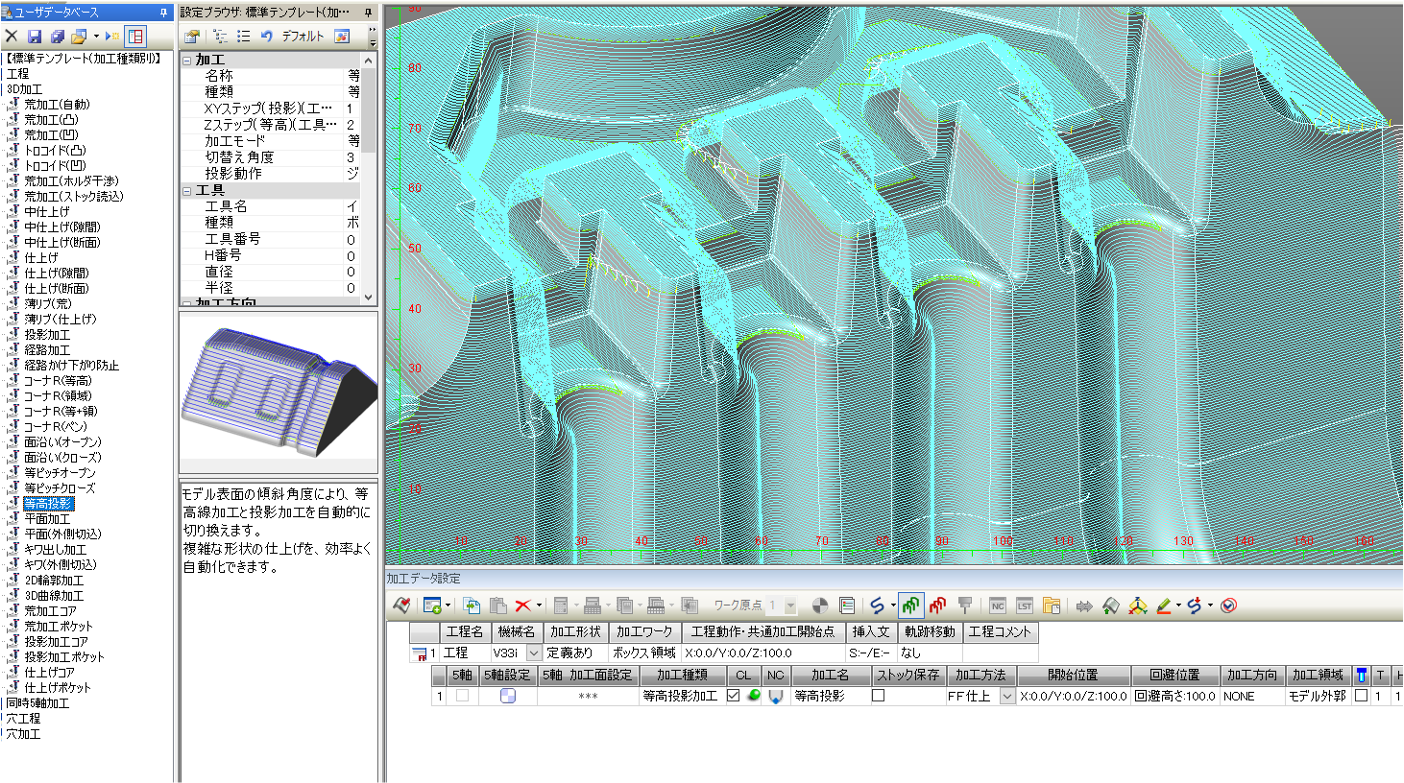This screenshot has height=783, width=1404.
Task: Collapse the 加工 property group
Action: 187,60
